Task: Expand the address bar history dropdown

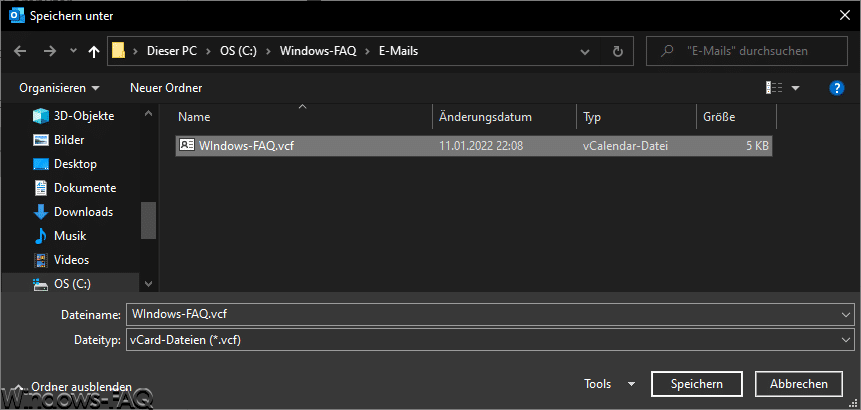Action: (586, 51)
